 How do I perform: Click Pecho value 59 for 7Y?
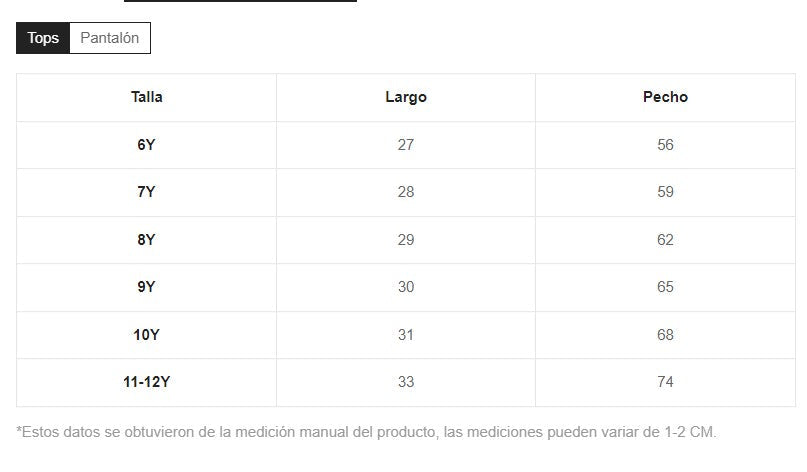pos(665,192)
